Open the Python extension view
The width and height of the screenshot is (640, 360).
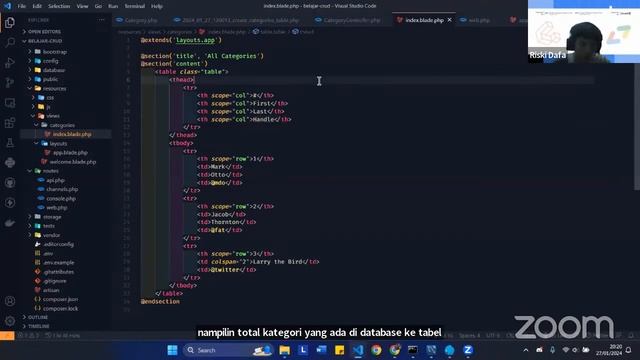(x=10, y=162)
